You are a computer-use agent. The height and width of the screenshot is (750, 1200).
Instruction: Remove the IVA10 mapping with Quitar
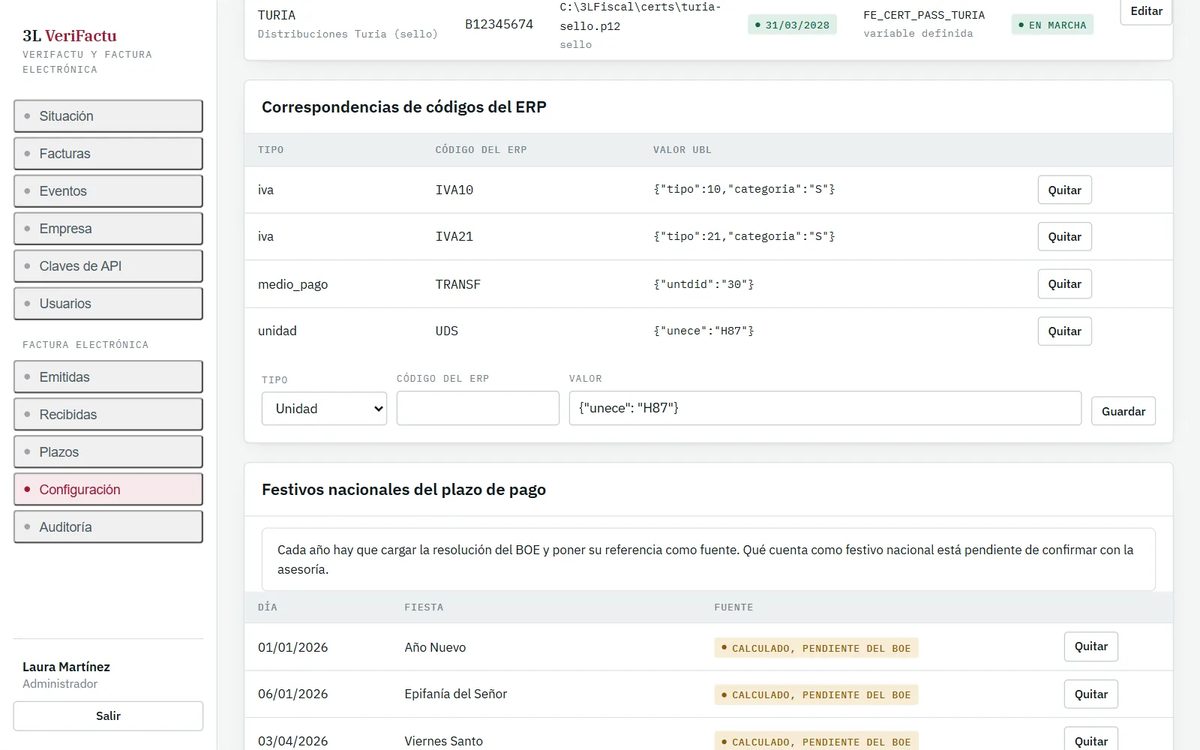pyautogui.click(x=1064, y=190)
